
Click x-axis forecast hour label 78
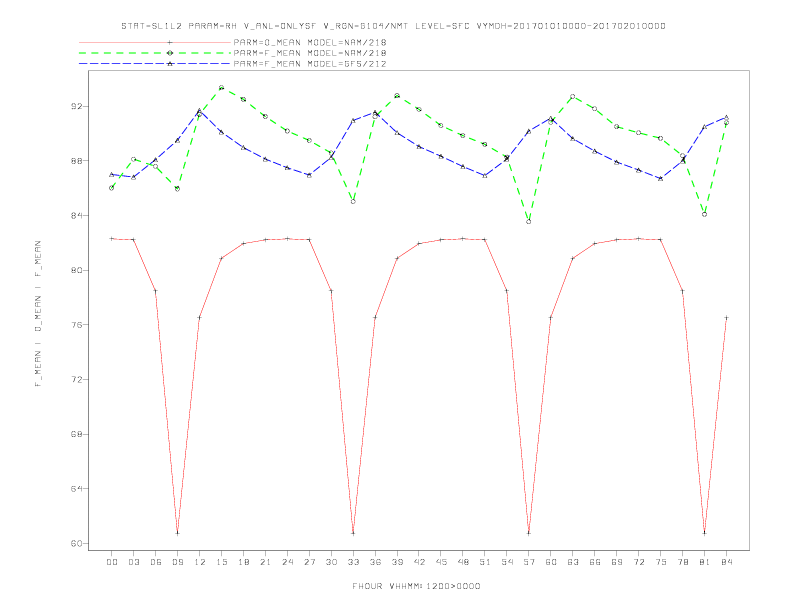tap(682, 562)
